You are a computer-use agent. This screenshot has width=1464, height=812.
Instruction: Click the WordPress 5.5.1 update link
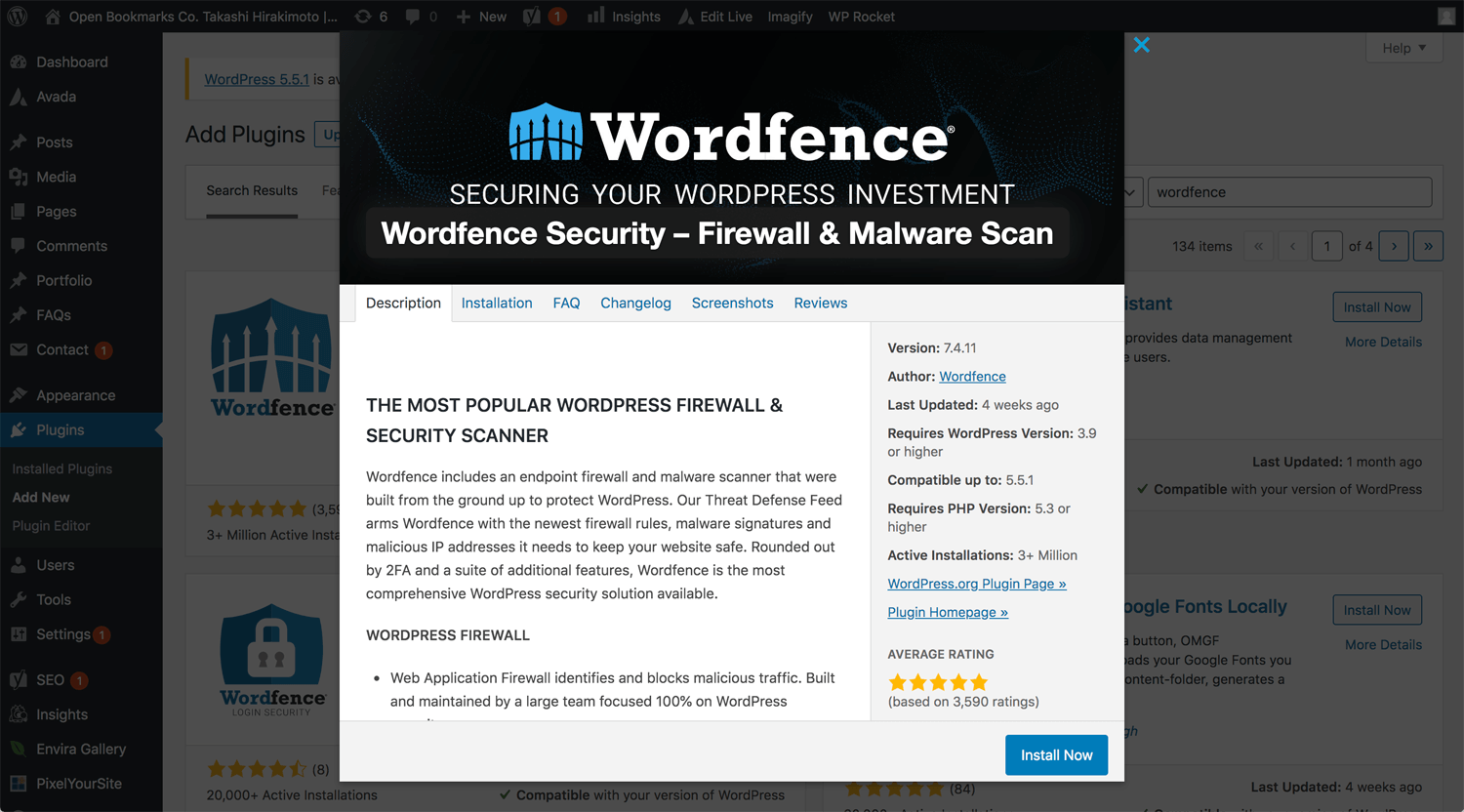coord(257,79)
